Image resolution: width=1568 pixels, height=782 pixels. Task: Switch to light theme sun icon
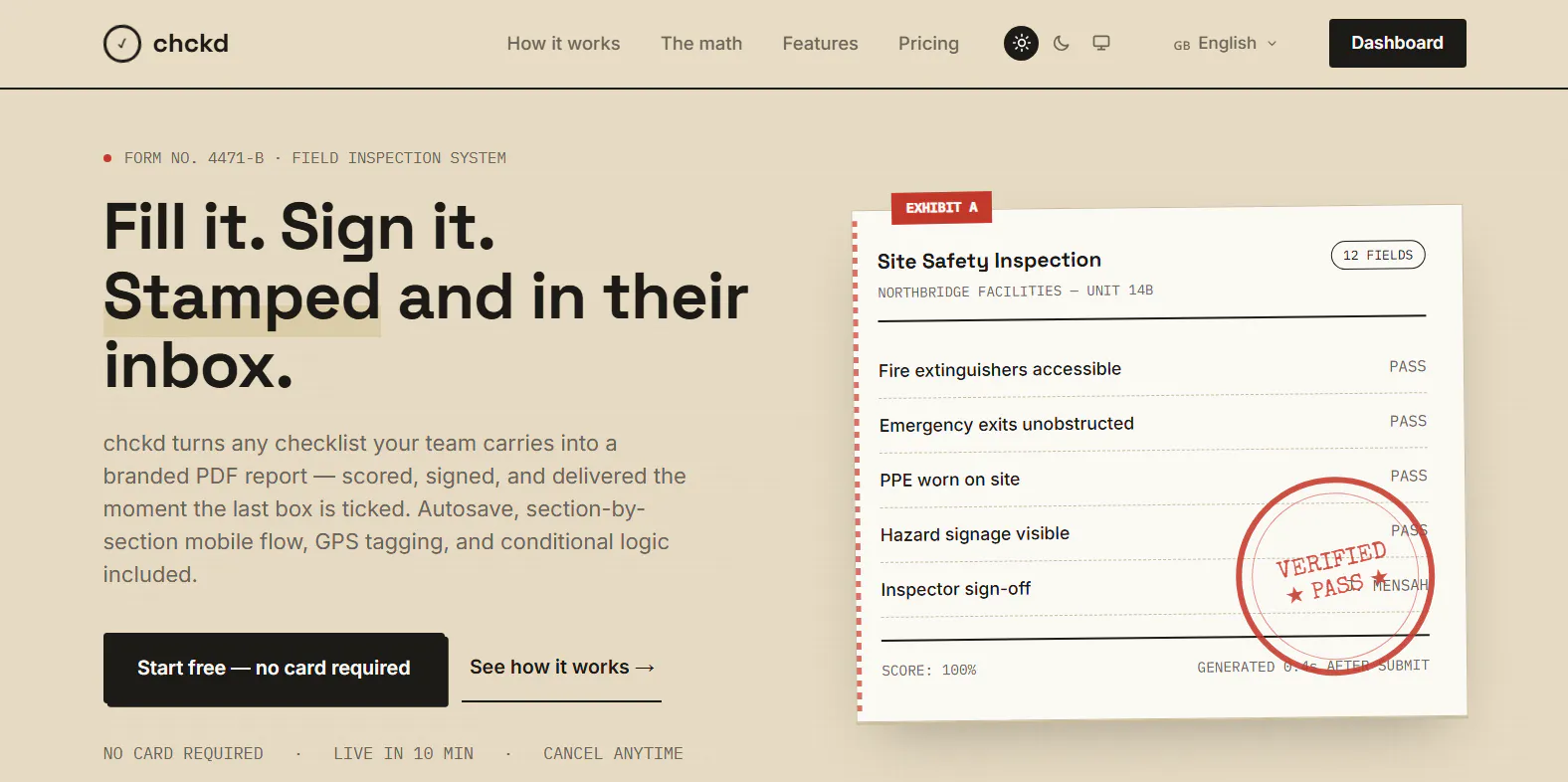[x=1021, y=43]
